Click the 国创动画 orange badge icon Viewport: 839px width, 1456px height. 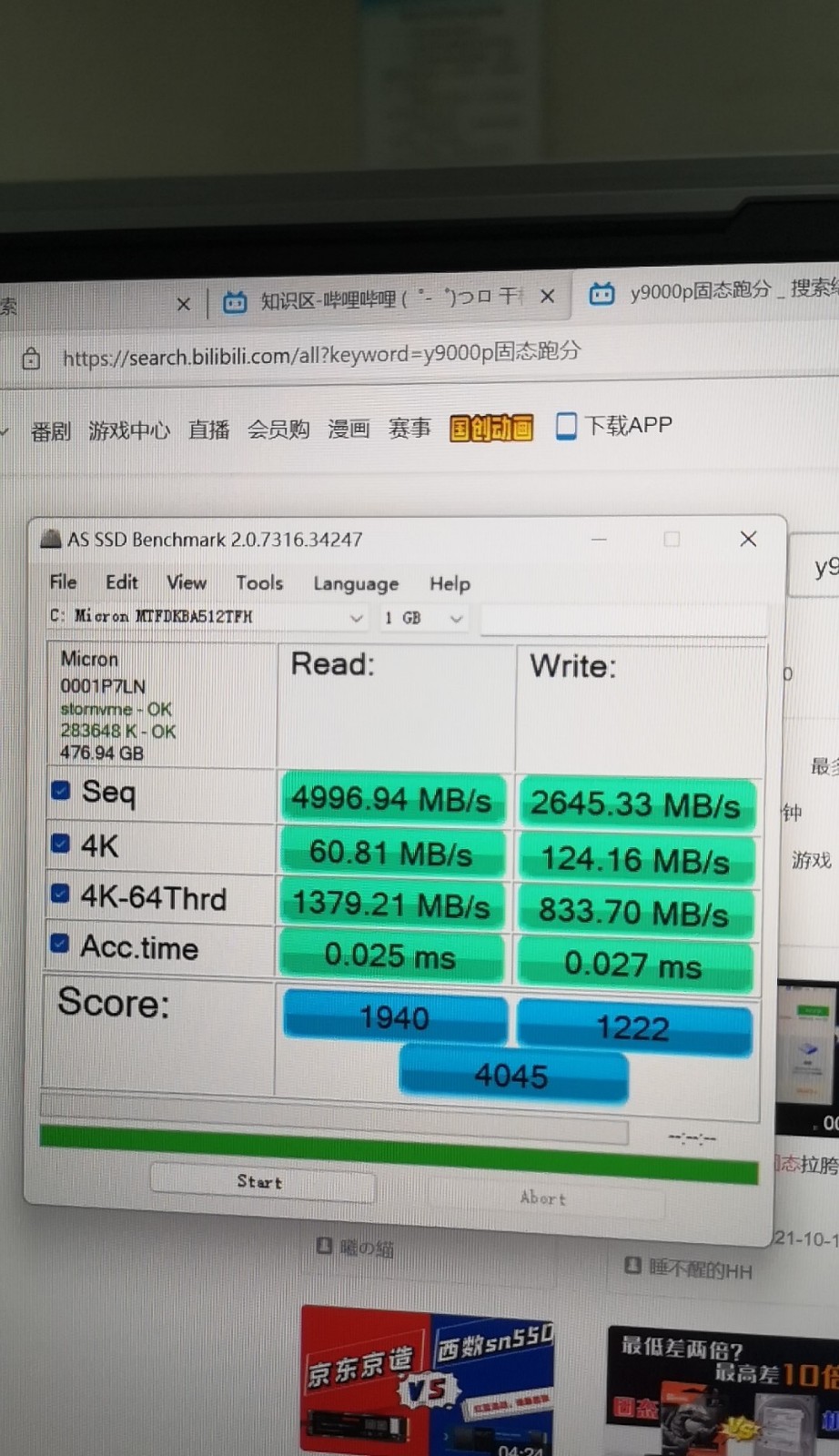pyautogui.click(x=491, y=428)
